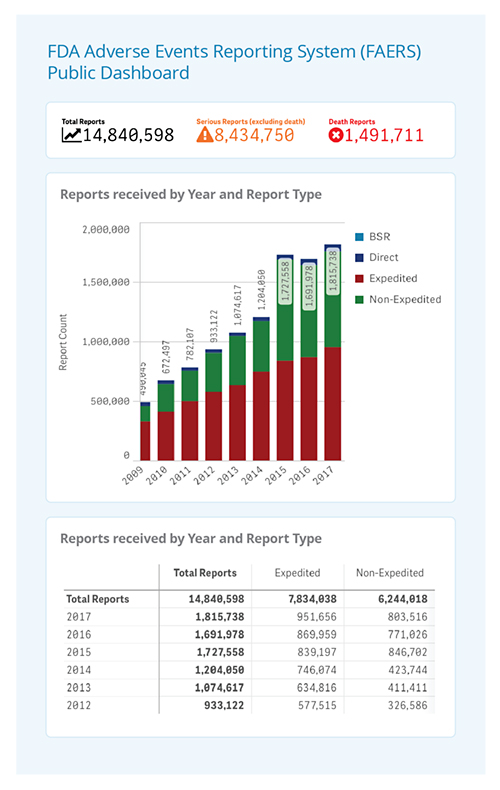This screenshot has height=790, width=500.
Task: Click the 869,959 expedited cell for 2016
Action: (x=317, y=634)
